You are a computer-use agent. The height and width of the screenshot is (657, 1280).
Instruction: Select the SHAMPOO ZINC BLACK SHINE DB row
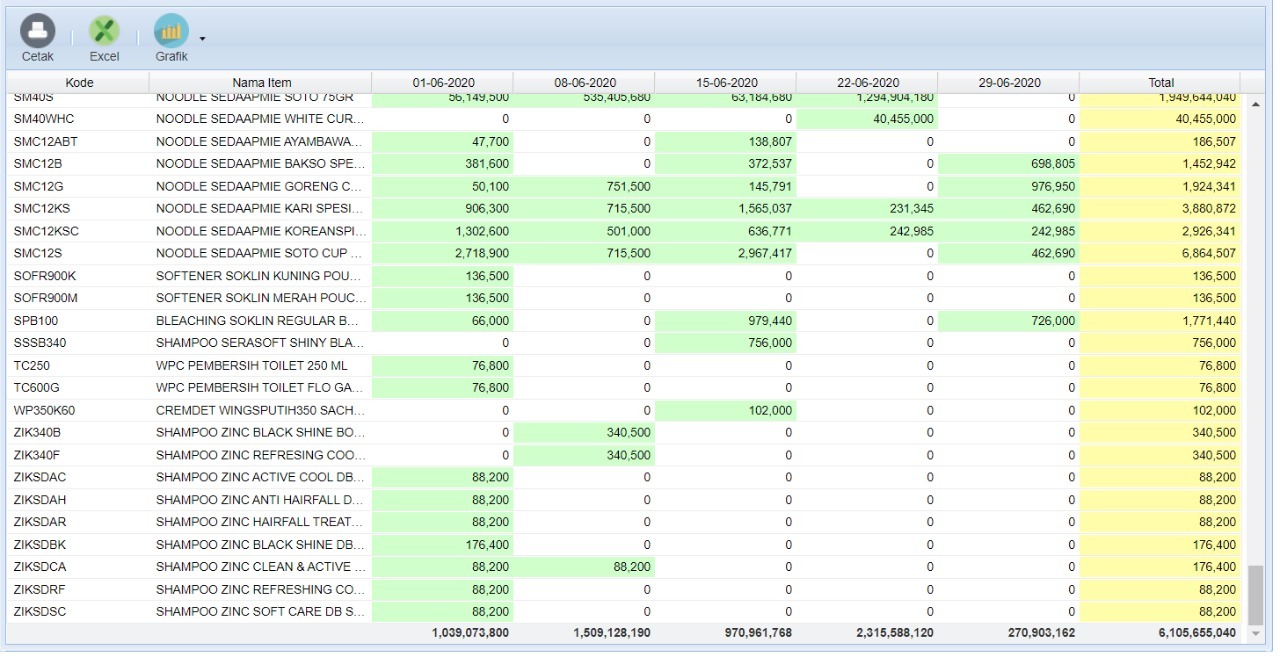(x=260, y=545)
